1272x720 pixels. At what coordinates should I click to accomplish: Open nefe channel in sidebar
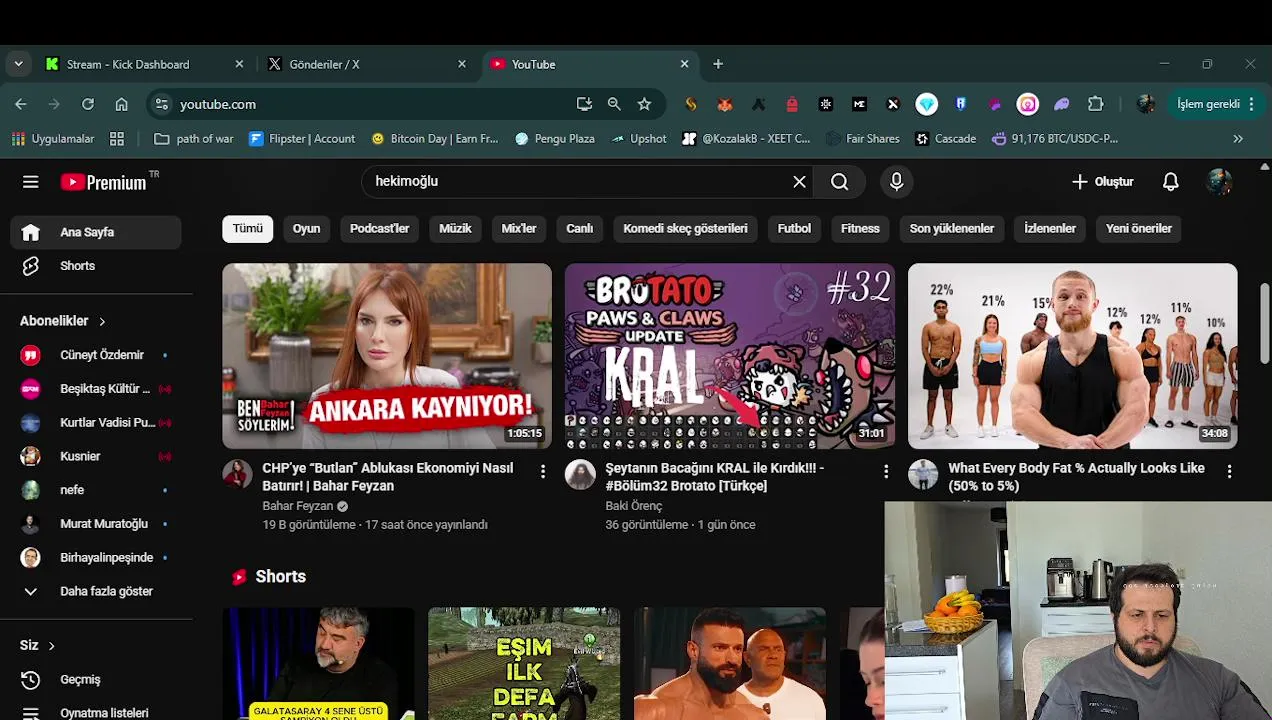click(x=96, y=490)
